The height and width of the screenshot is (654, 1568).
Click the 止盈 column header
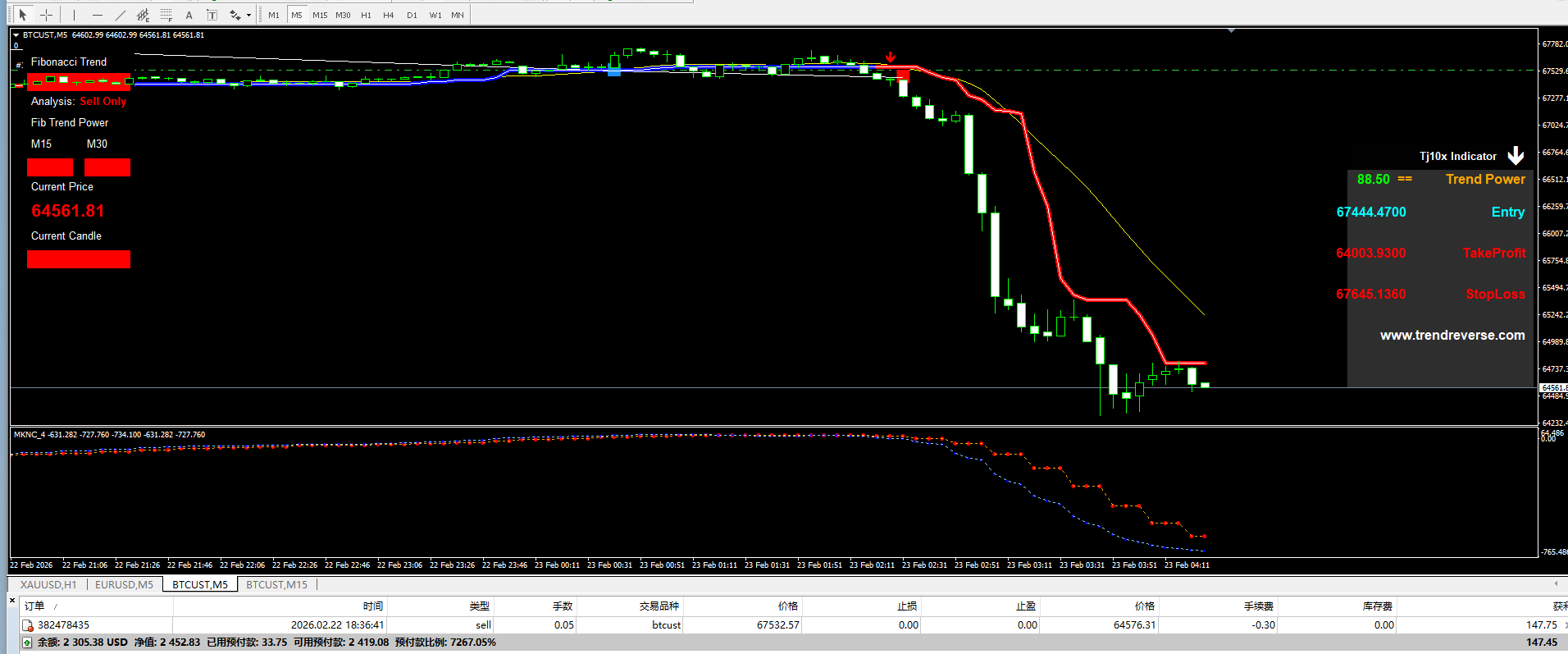tap(980, 606)
